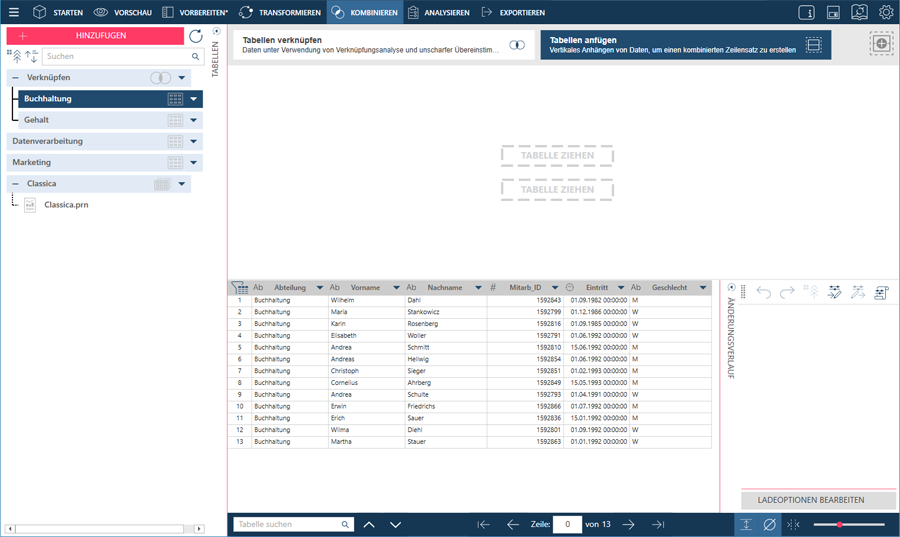Open the Eintritt column dropdown
The width and height of the screenshot is (900, 537).
tap(621, 287)
